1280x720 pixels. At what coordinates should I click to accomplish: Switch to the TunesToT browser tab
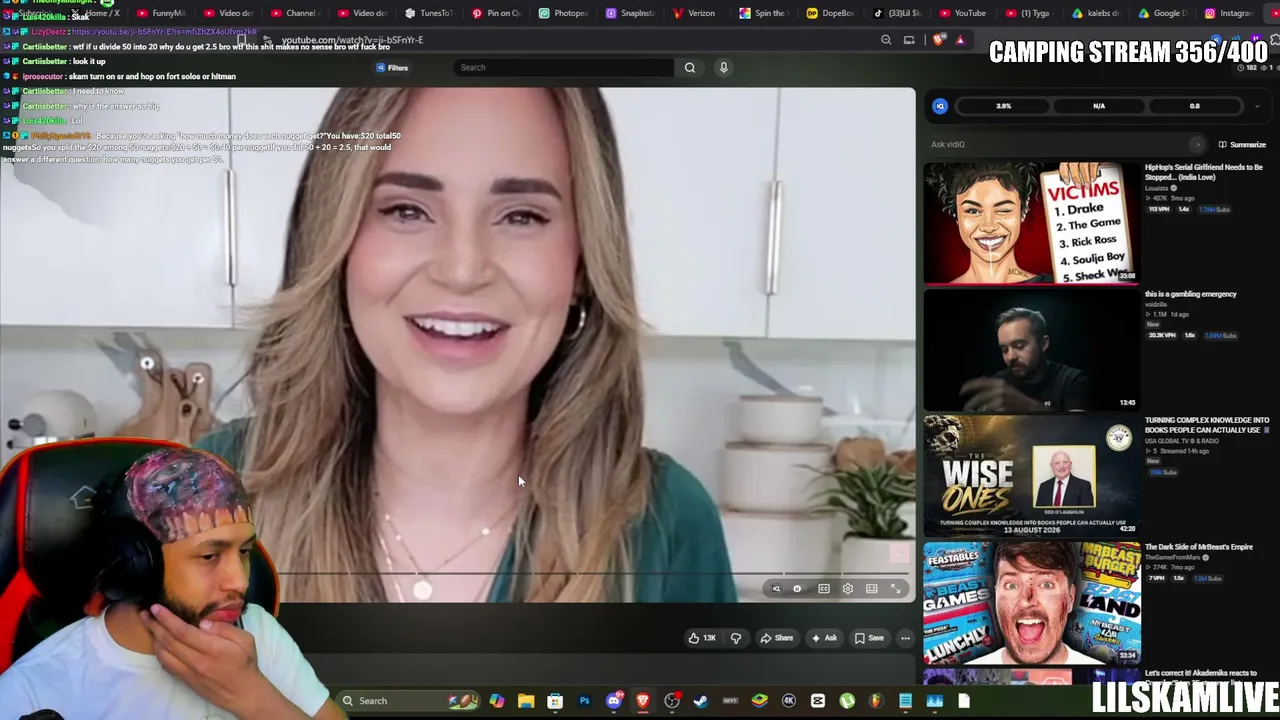click(x=429, y=13)
